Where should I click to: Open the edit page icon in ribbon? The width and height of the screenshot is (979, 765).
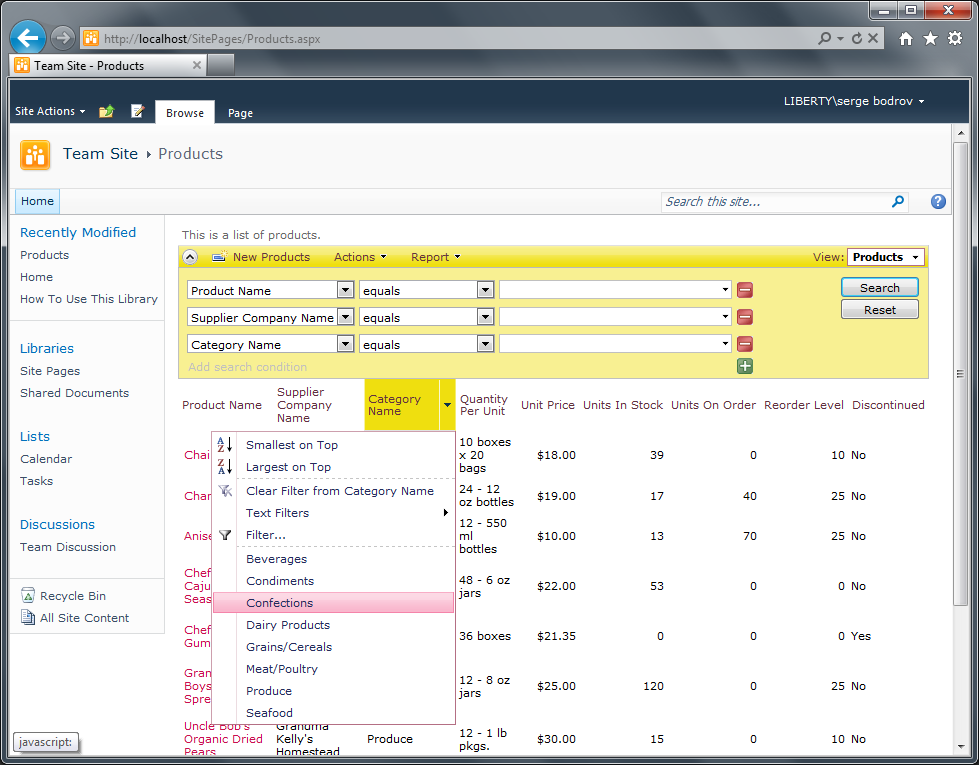point(137,111)
